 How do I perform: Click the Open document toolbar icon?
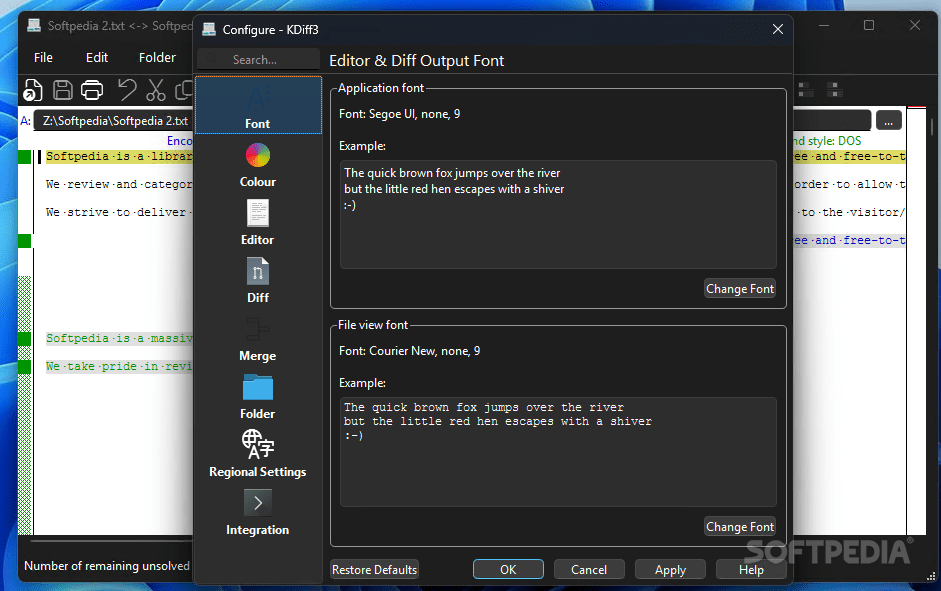[x=32, y=90]
